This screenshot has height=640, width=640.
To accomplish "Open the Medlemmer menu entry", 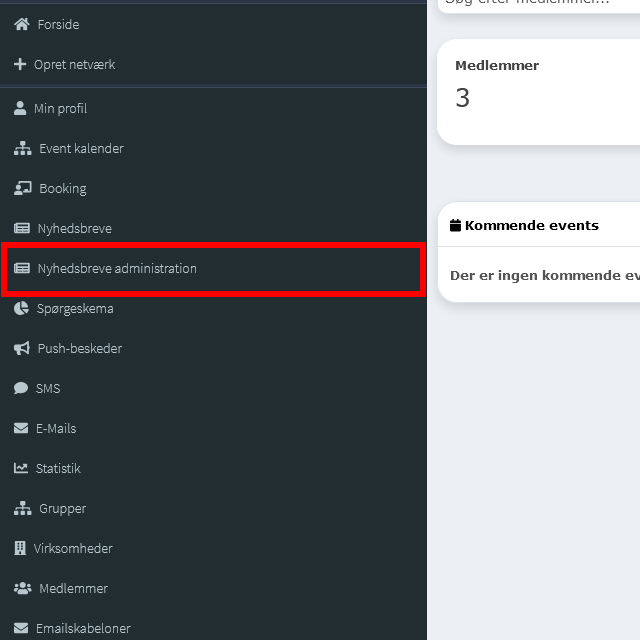I will tap(73, 588).
